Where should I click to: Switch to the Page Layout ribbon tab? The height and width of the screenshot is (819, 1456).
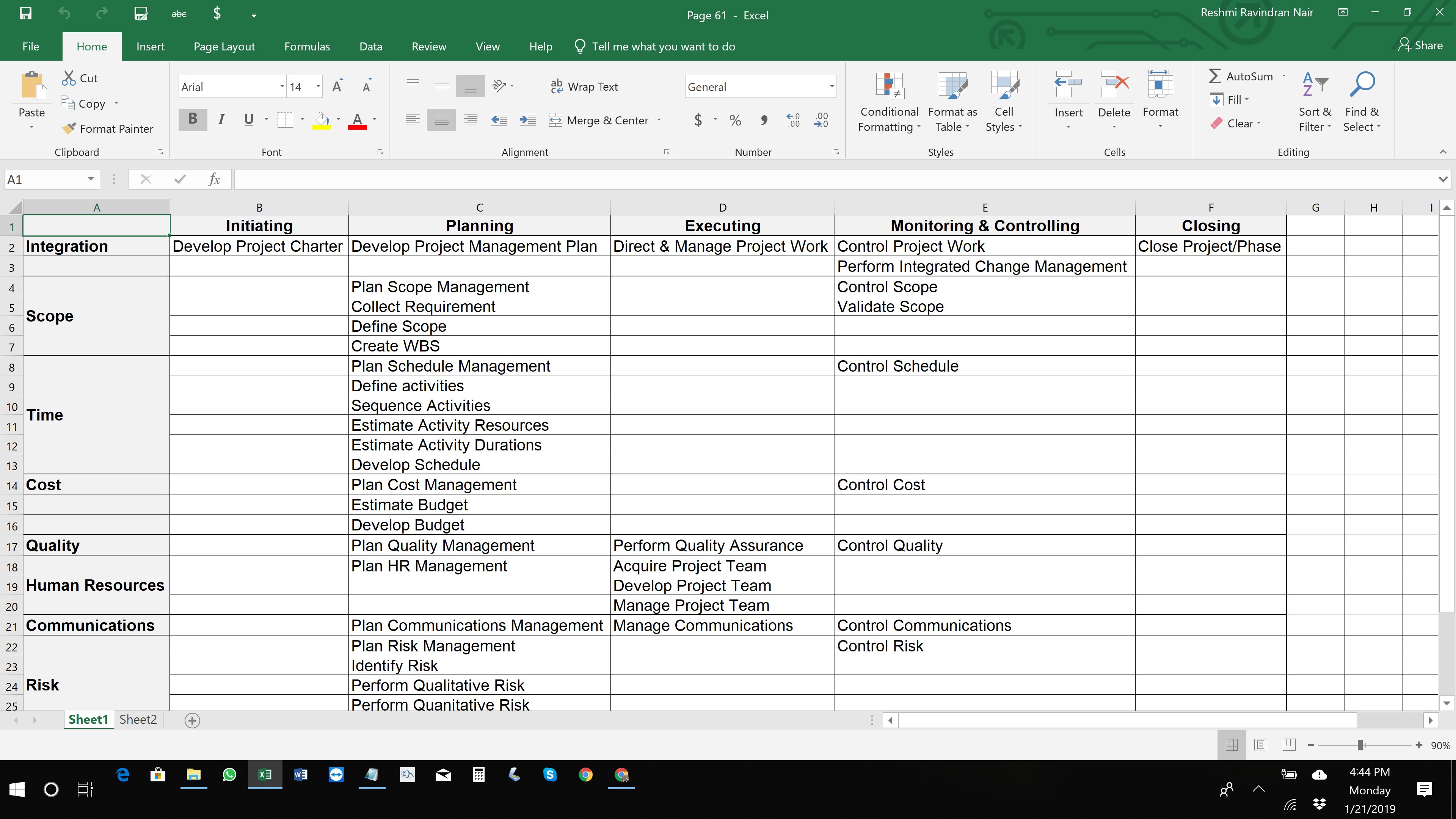pos(224,46)
